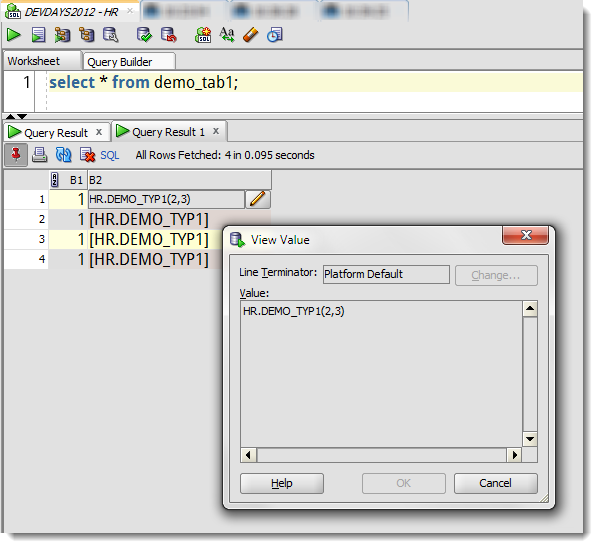Collapse editor pane with splitter up arrow
This screenshot has height=548, width=598.
point(10,116)
